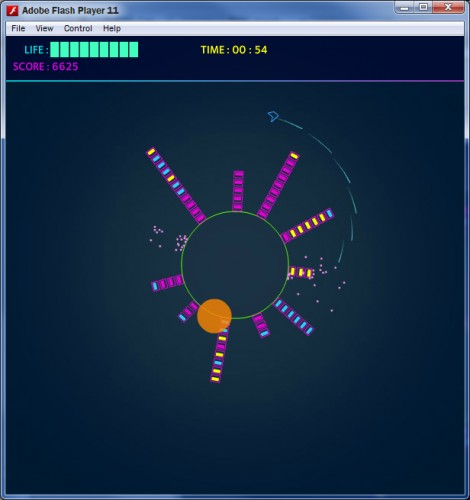The height and width of the screenshot is (500, 470).
Task: Click the yellow block topping the upper-right tower
Action: [x=294, y=156]
